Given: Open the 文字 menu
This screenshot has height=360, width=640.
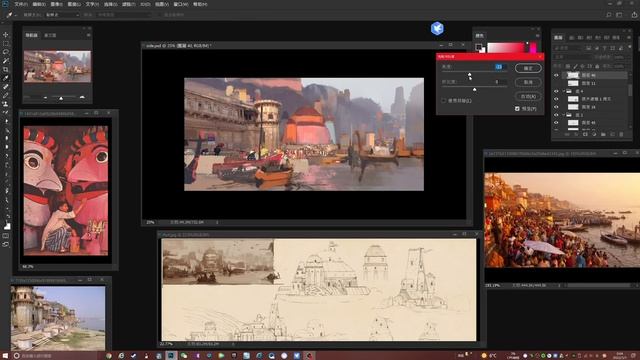Looking at the screenshot, I should (x=92, y=4).
